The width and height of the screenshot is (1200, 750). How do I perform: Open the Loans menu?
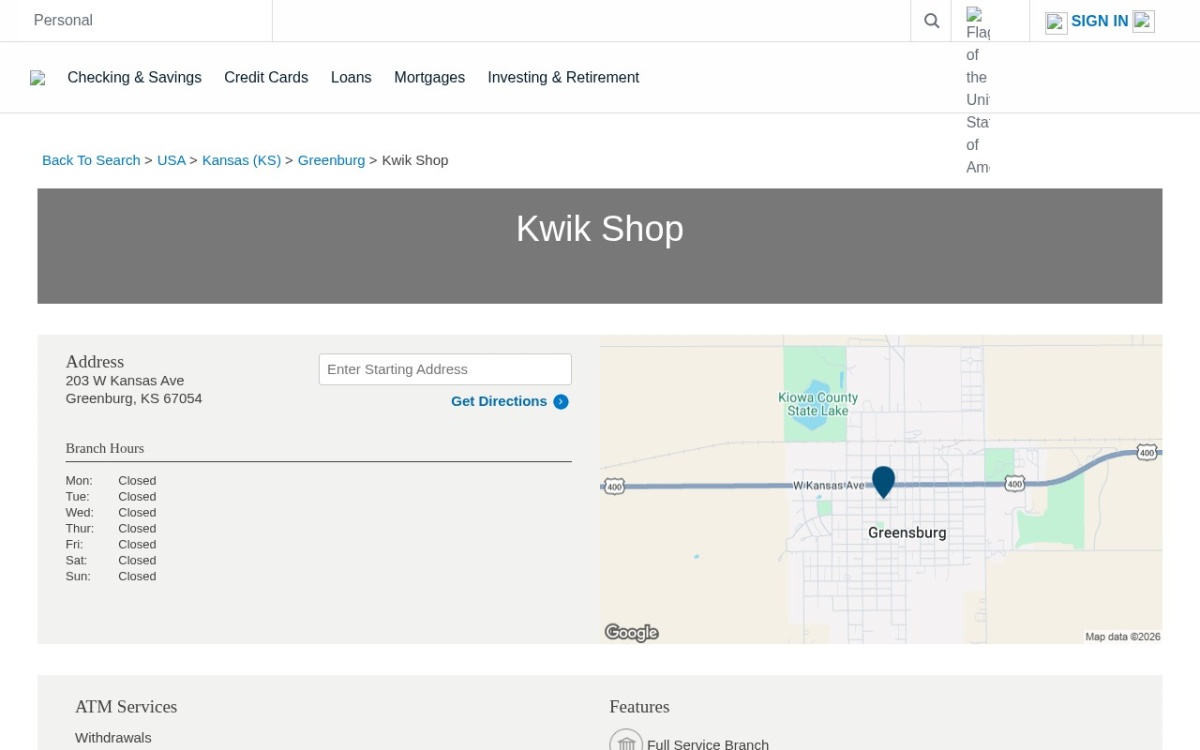click(x=351, y=77)
